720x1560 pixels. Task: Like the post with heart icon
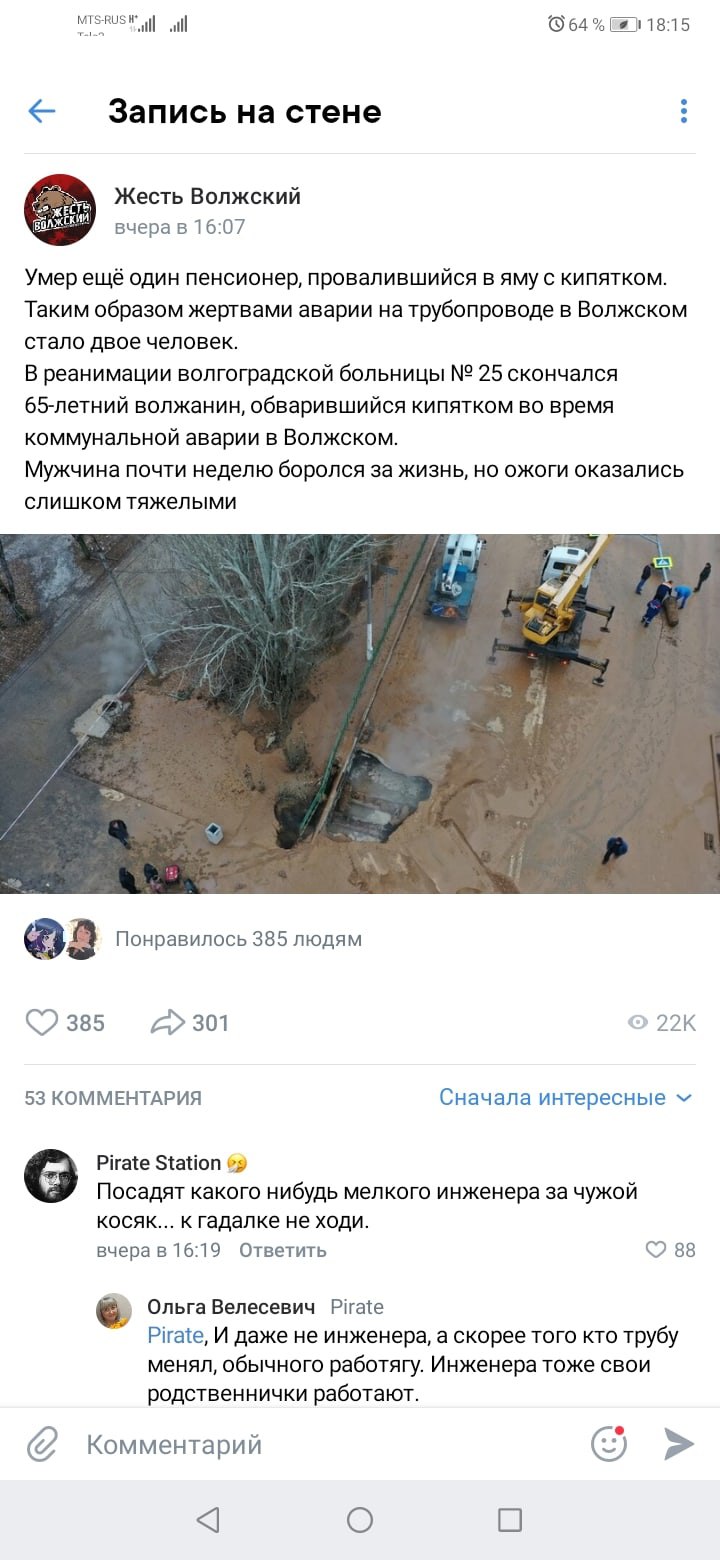pos(42,1022)
